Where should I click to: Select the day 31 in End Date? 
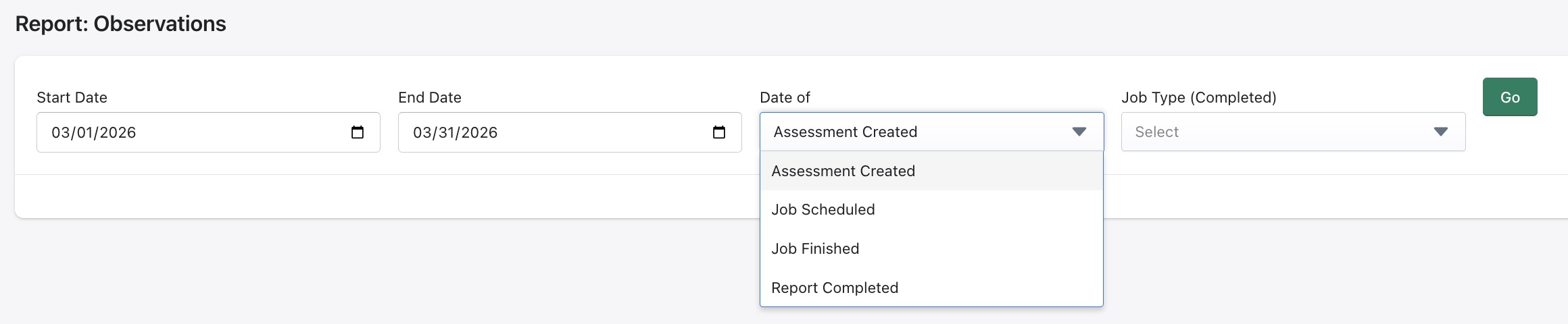click(x=447, y=133)
